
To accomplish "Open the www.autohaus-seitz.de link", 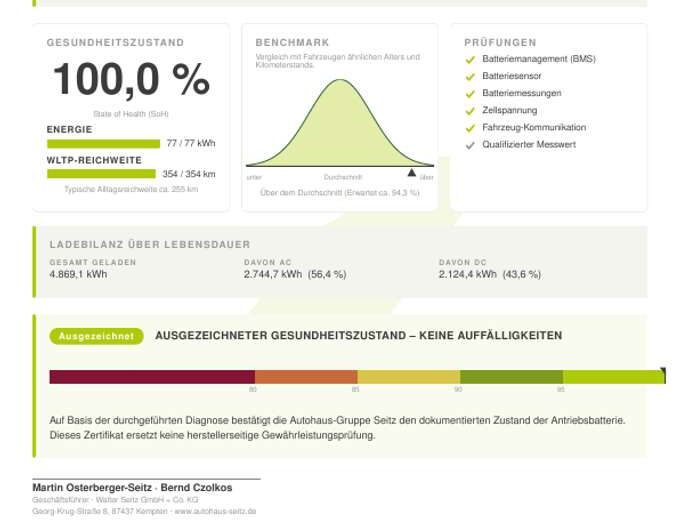I will 215,511.
